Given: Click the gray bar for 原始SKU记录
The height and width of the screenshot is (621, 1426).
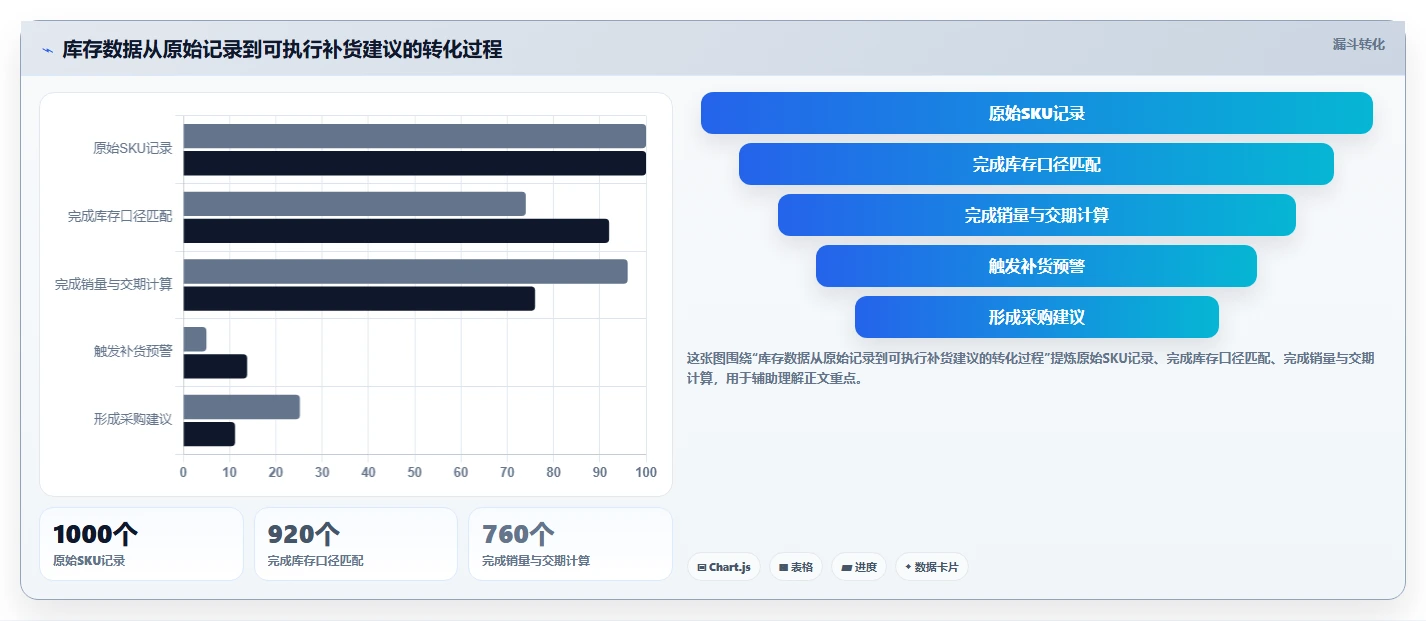Looking at the screenshot, I should click(x=414, y=136).
